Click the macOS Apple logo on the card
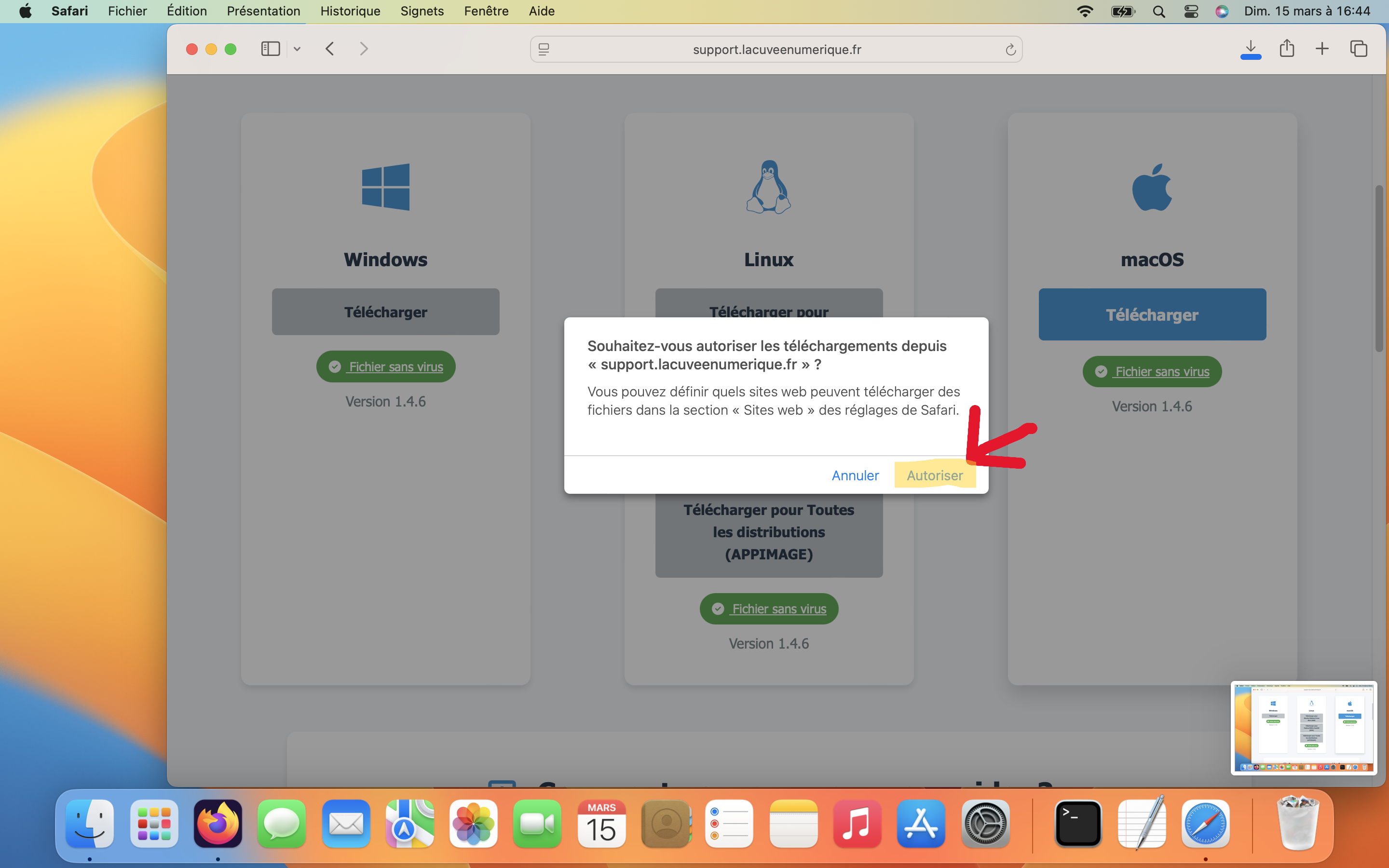Image resolution: width=1389 pixels, height=868 pixels. point(1152,187)
